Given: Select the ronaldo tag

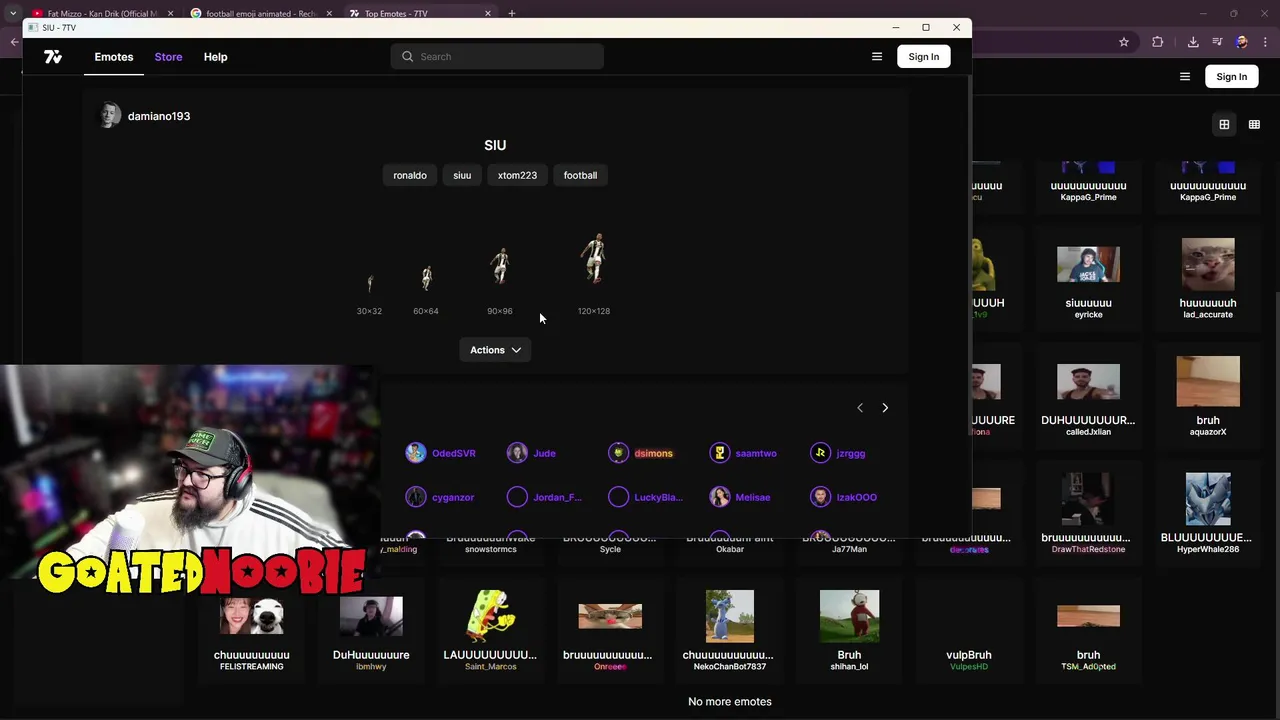Looking at the screenshot, I should [x=410, y=175].
